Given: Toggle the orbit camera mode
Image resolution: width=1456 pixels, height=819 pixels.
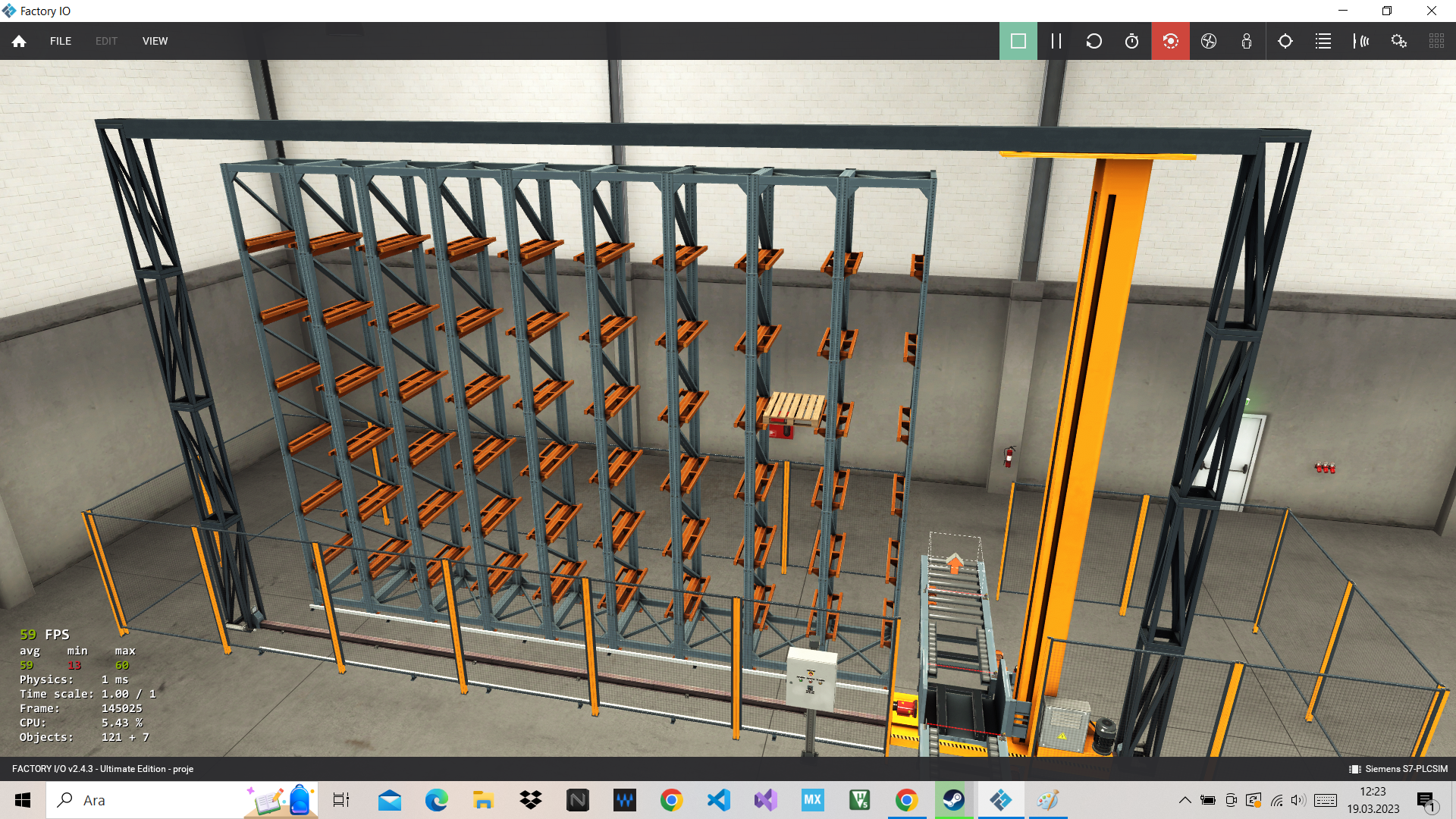Looking at the screenshot, I should [1170, 41].
